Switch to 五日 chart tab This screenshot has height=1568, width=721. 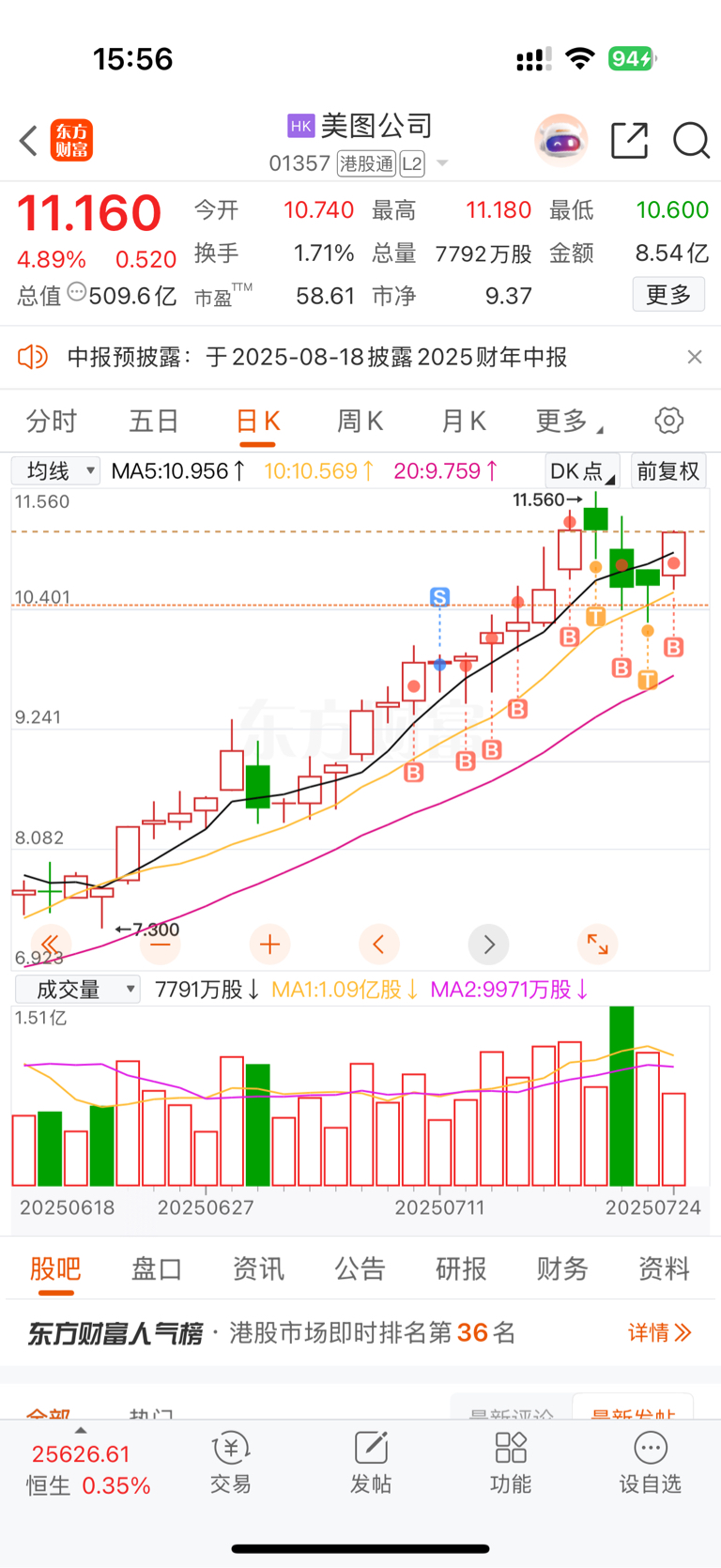[x=154, y=421]
